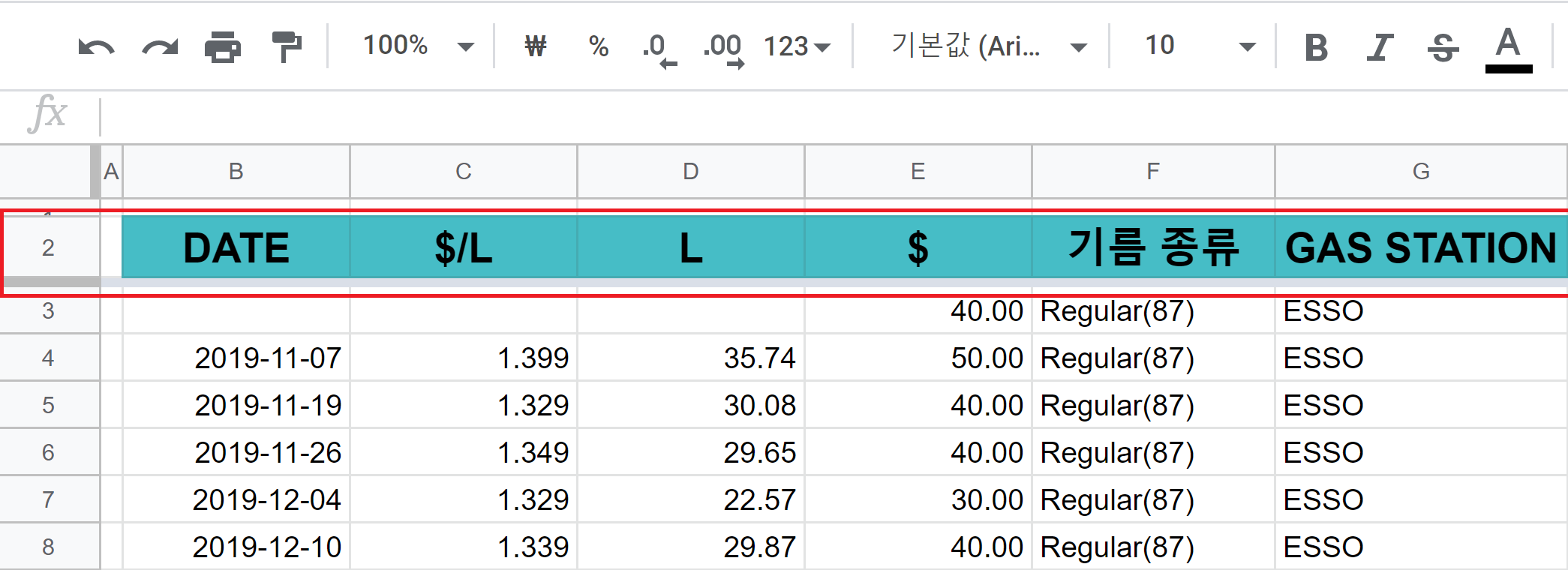Select the GAS STATION header cell
1568x570 pixels.
[x=1420, y=247]
